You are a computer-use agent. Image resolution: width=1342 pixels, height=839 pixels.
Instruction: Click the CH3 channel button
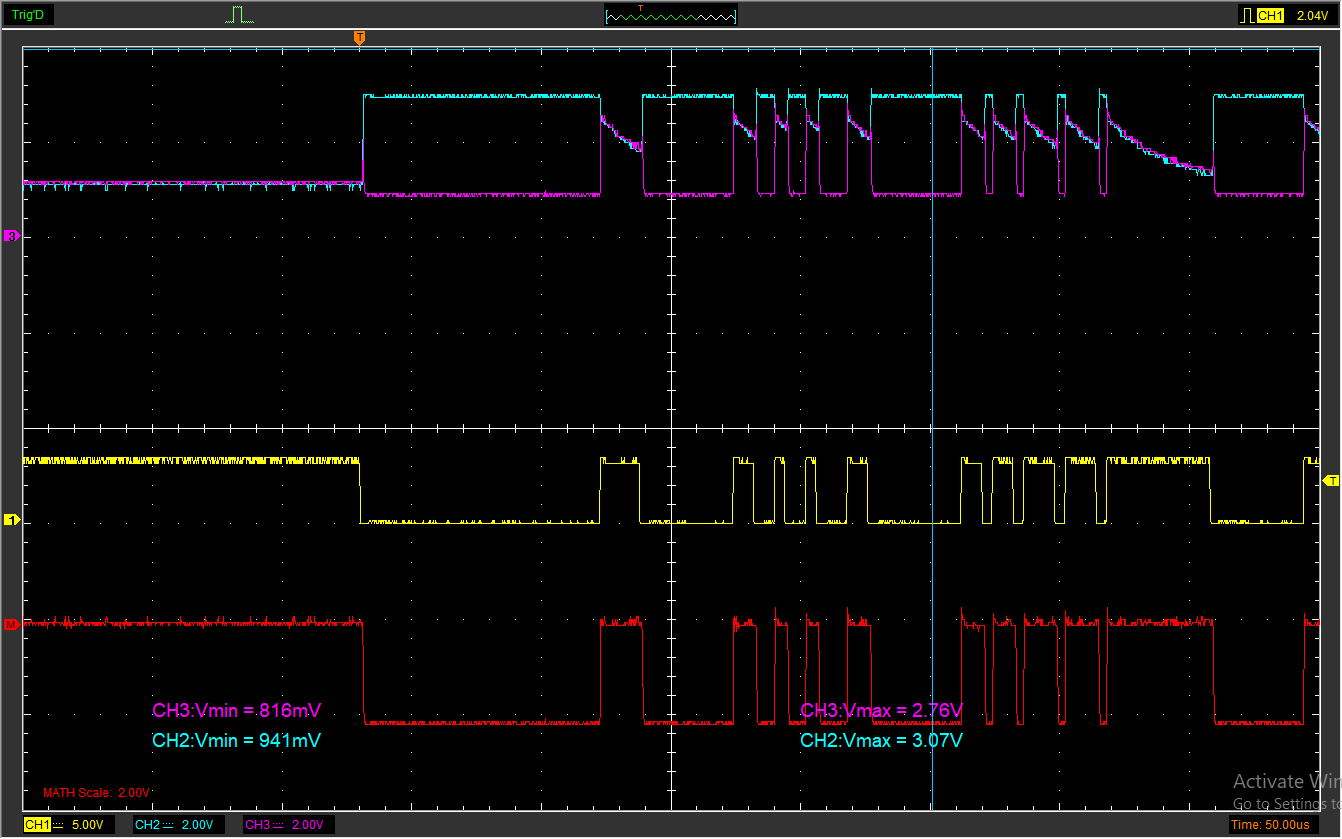click(x=257, y=825)
